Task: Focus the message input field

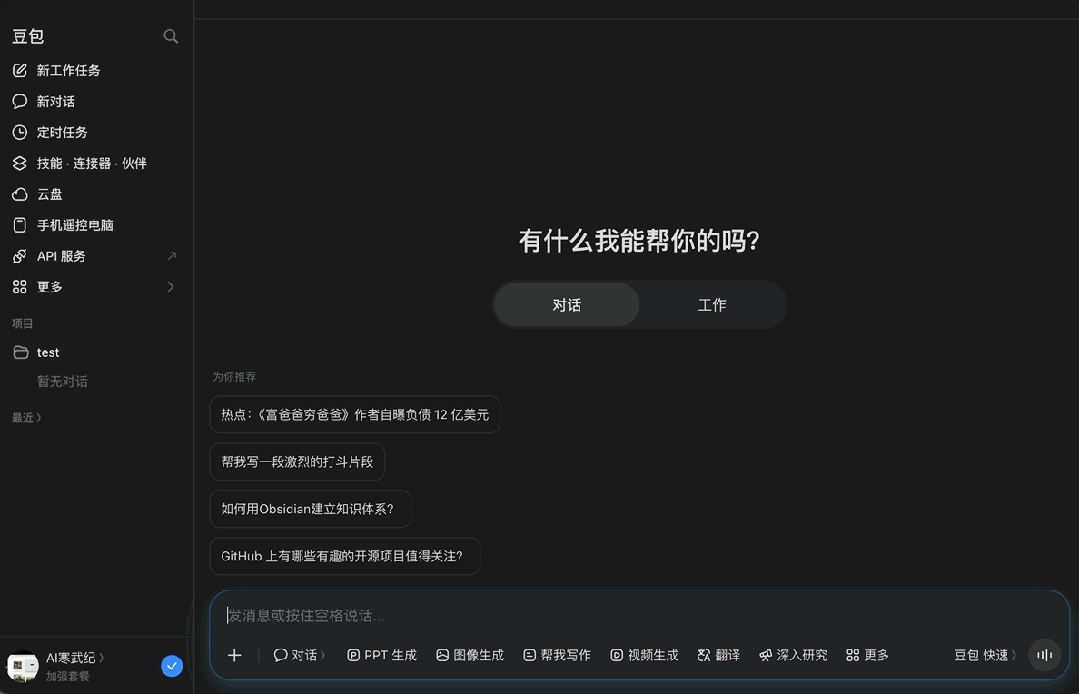Action: [x=639, y=615]
